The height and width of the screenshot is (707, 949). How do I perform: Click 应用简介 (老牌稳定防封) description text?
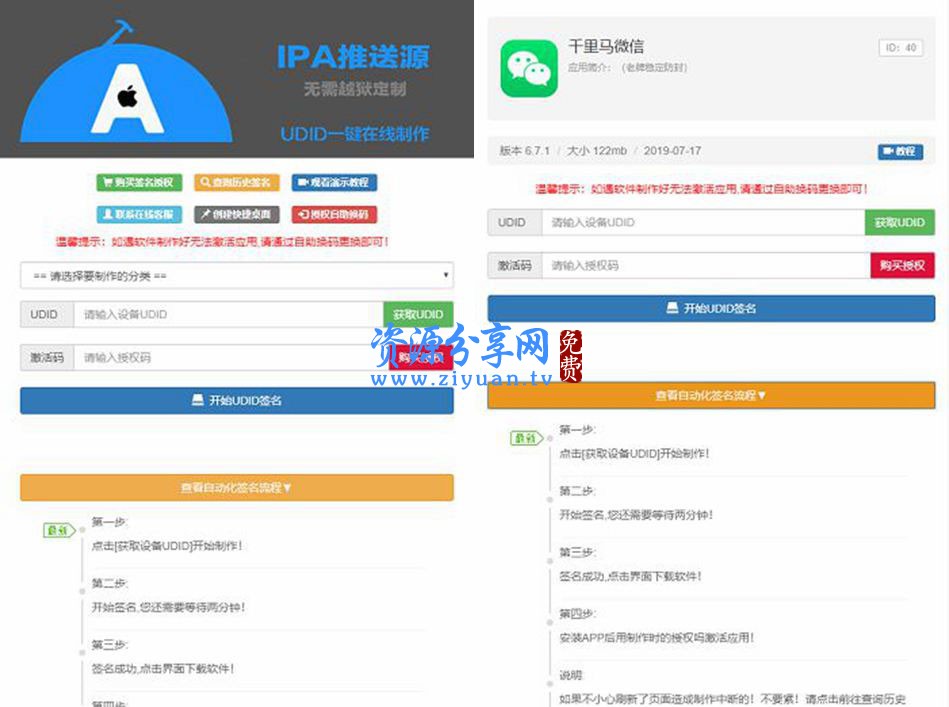tap(627, 67)
